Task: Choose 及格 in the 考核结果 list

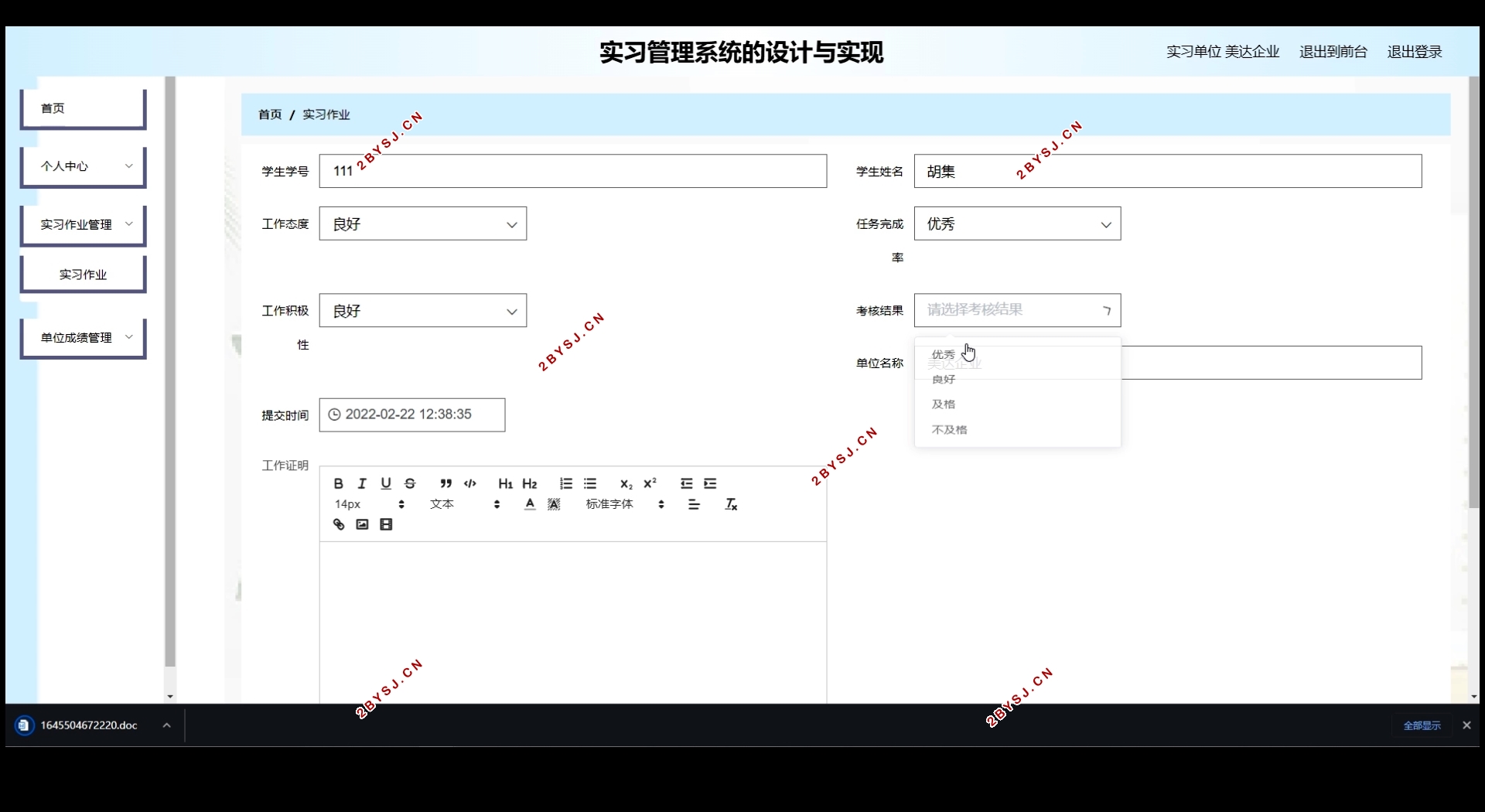Action: [1017, 404]
